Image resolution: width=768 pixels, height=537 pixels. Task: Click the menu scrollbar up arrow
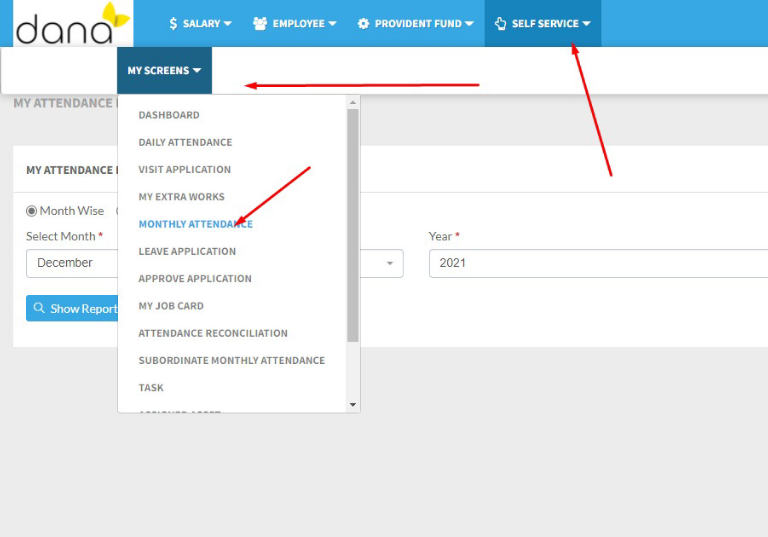[353, 102]
